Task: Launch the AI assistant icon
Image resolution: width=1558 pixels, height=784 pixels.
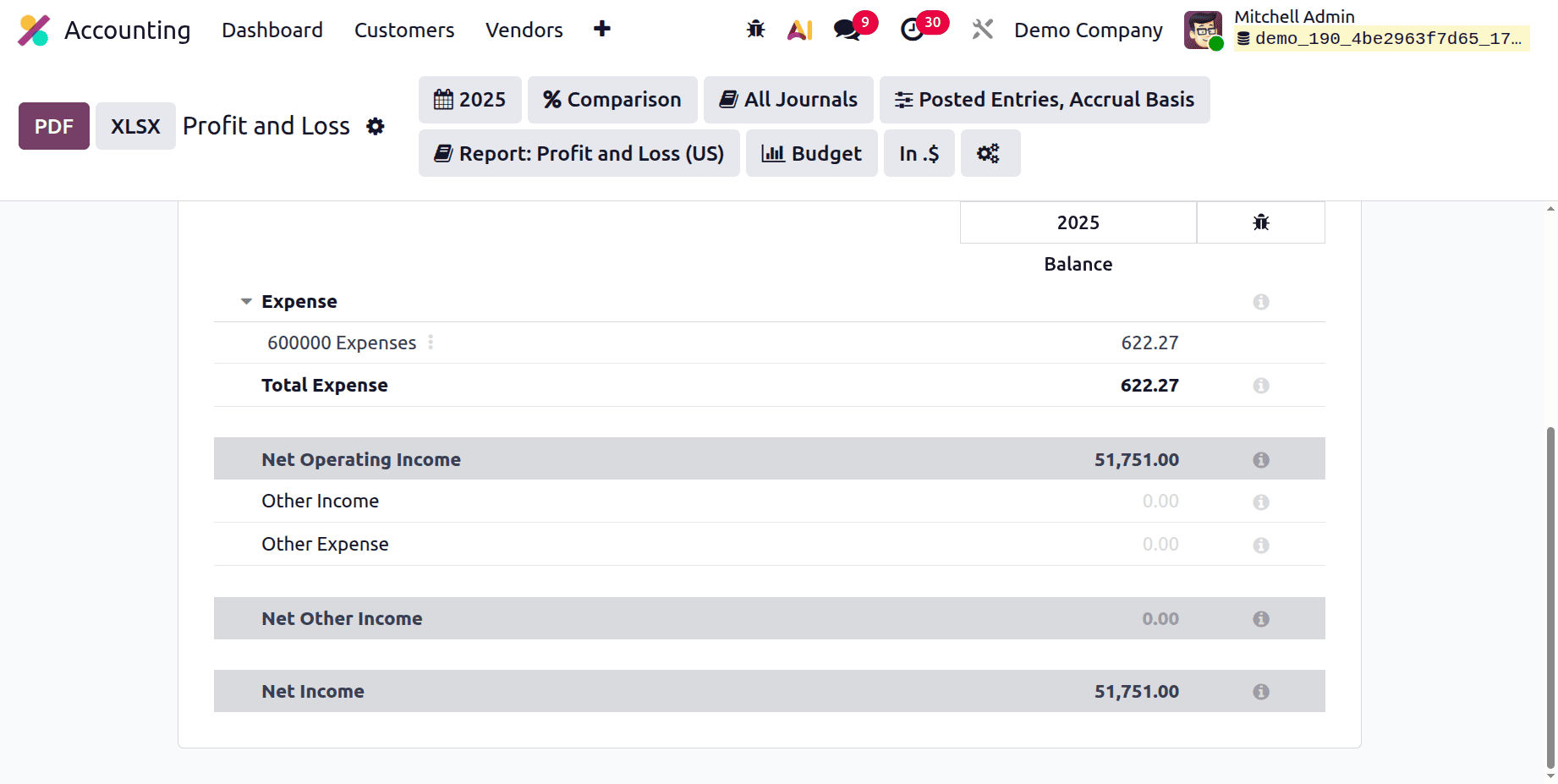Action: 798,29
